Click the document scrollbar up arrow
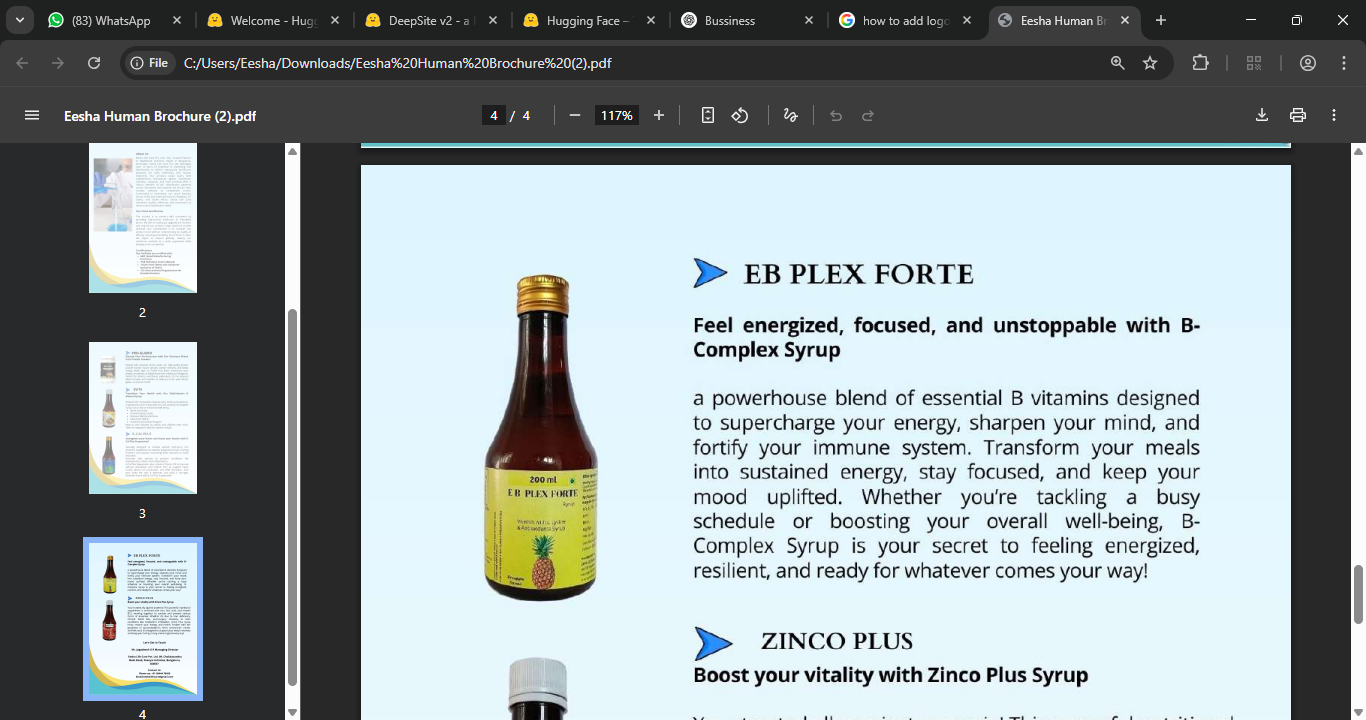1366x720 pixels. click(1357, 151)
